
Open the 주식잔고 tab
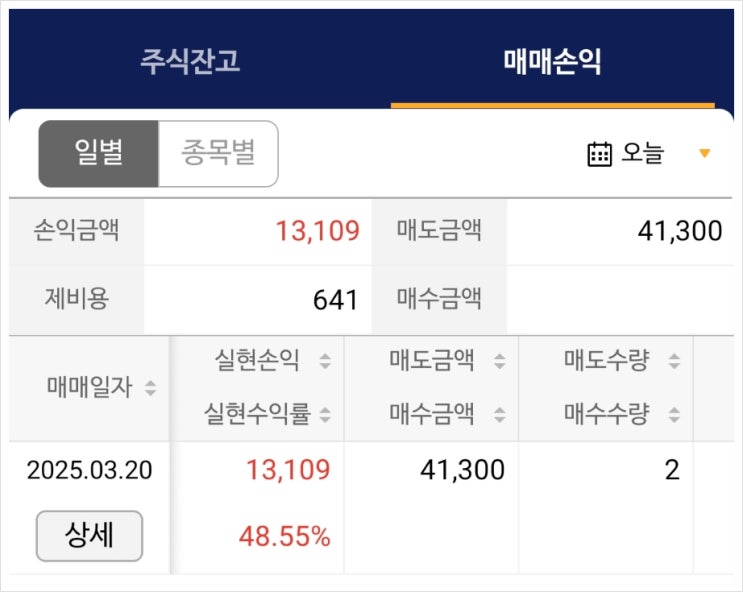[x=190, y=62]
